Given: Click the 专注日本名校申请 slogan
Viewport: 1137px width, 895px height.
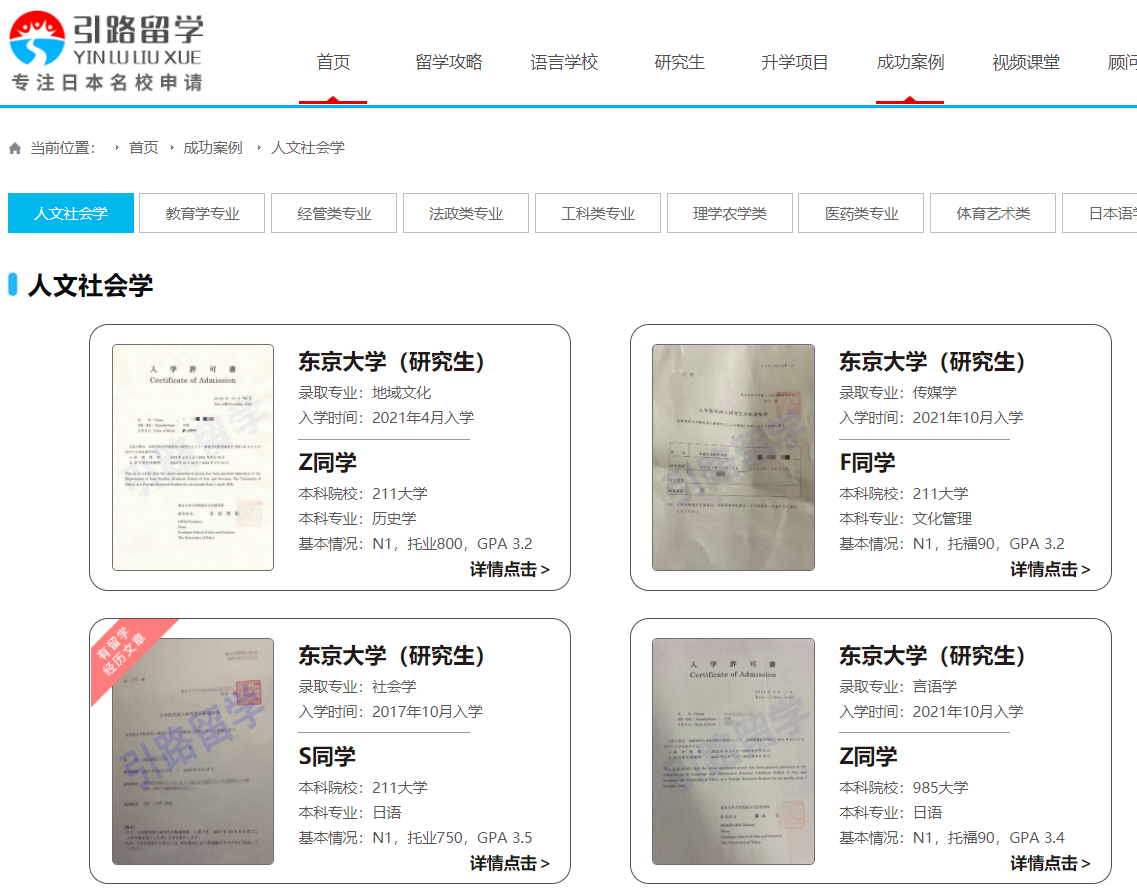Looking at the screenshot, I should [107, 83].
